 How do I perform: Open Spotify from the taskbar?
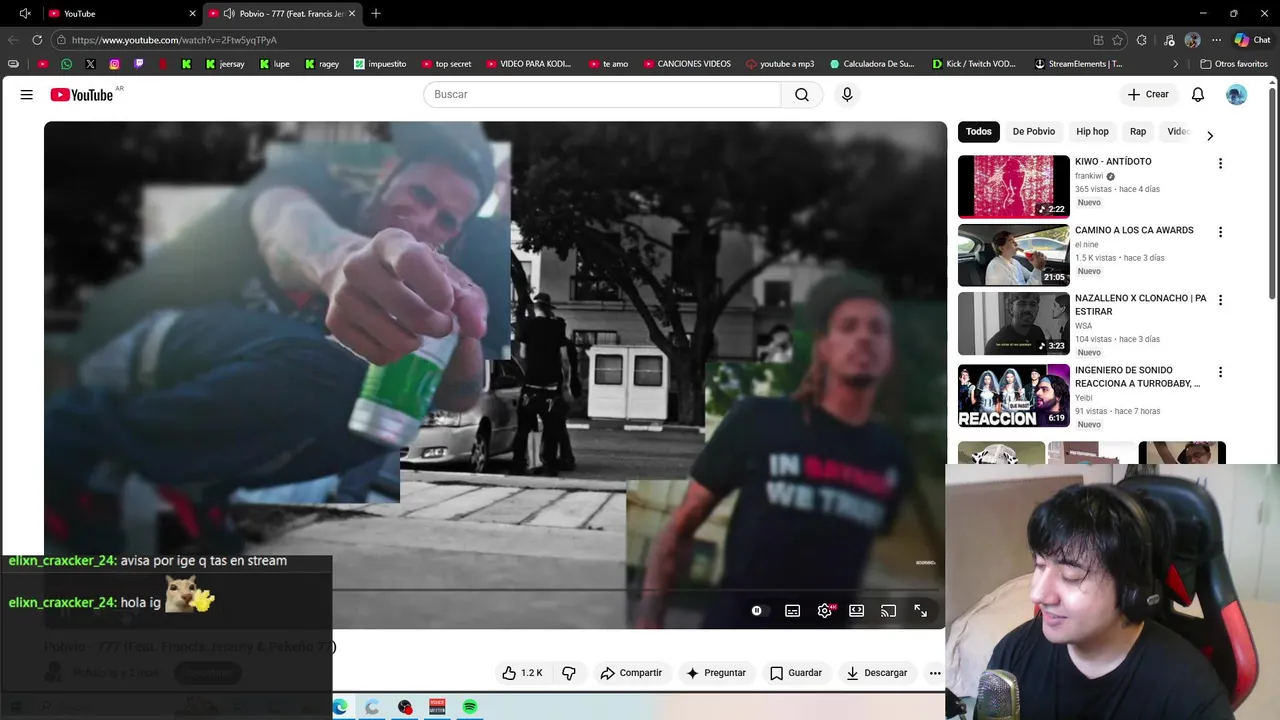click(470, 707)
